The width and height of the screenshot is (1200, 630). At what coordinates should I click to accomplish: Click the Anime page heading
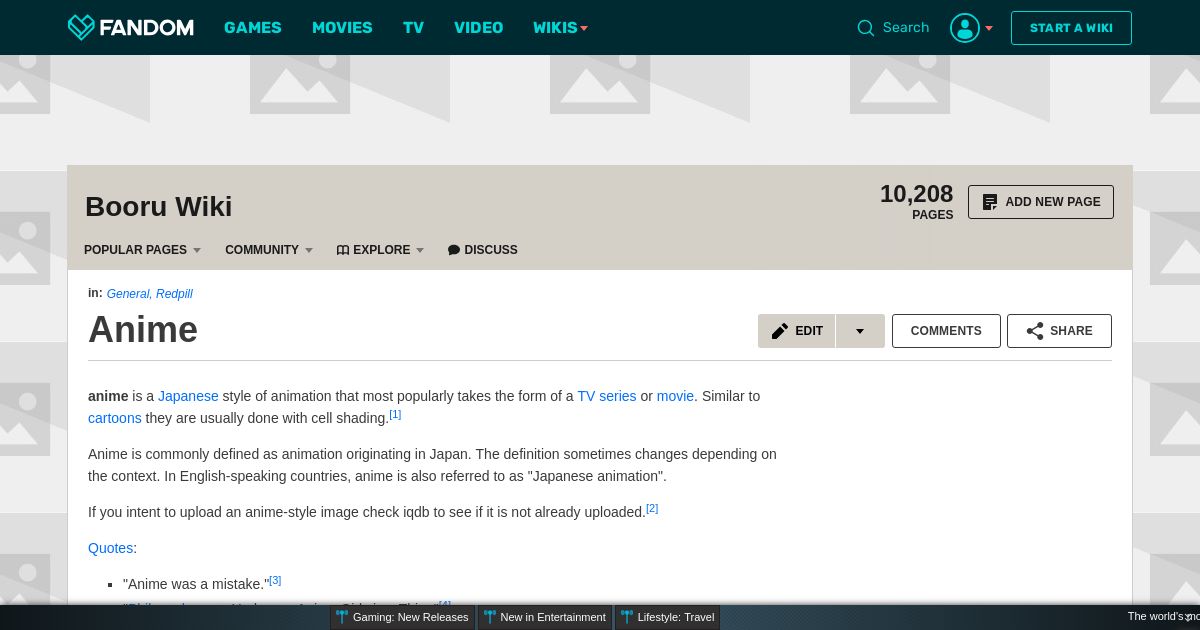[143, 330]
